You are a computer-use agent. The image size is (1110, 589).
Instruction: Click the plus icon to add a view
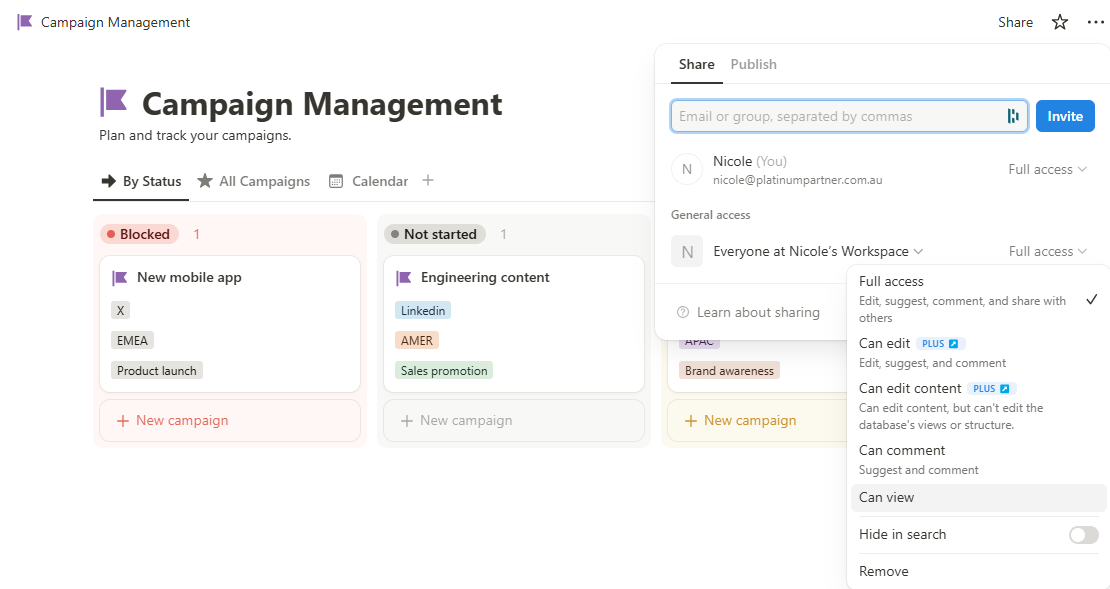tap(428, 181)
